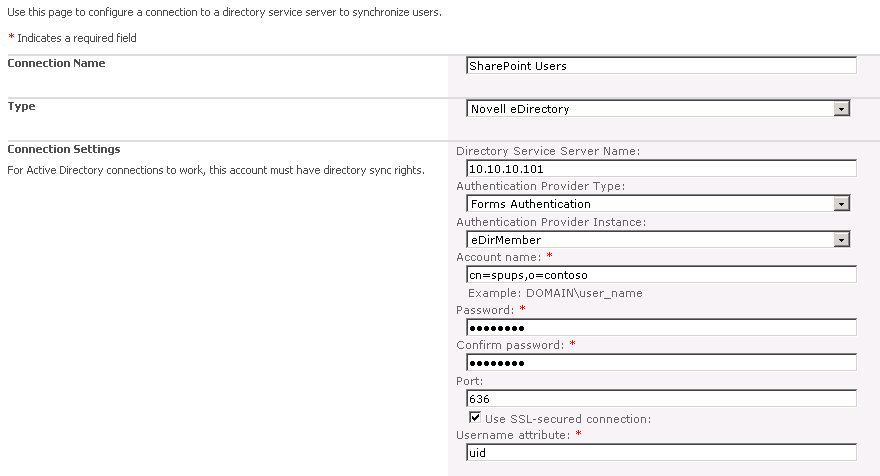
Task: Open the Authentication Provider Instance arrow
Action: click(841, 240)
